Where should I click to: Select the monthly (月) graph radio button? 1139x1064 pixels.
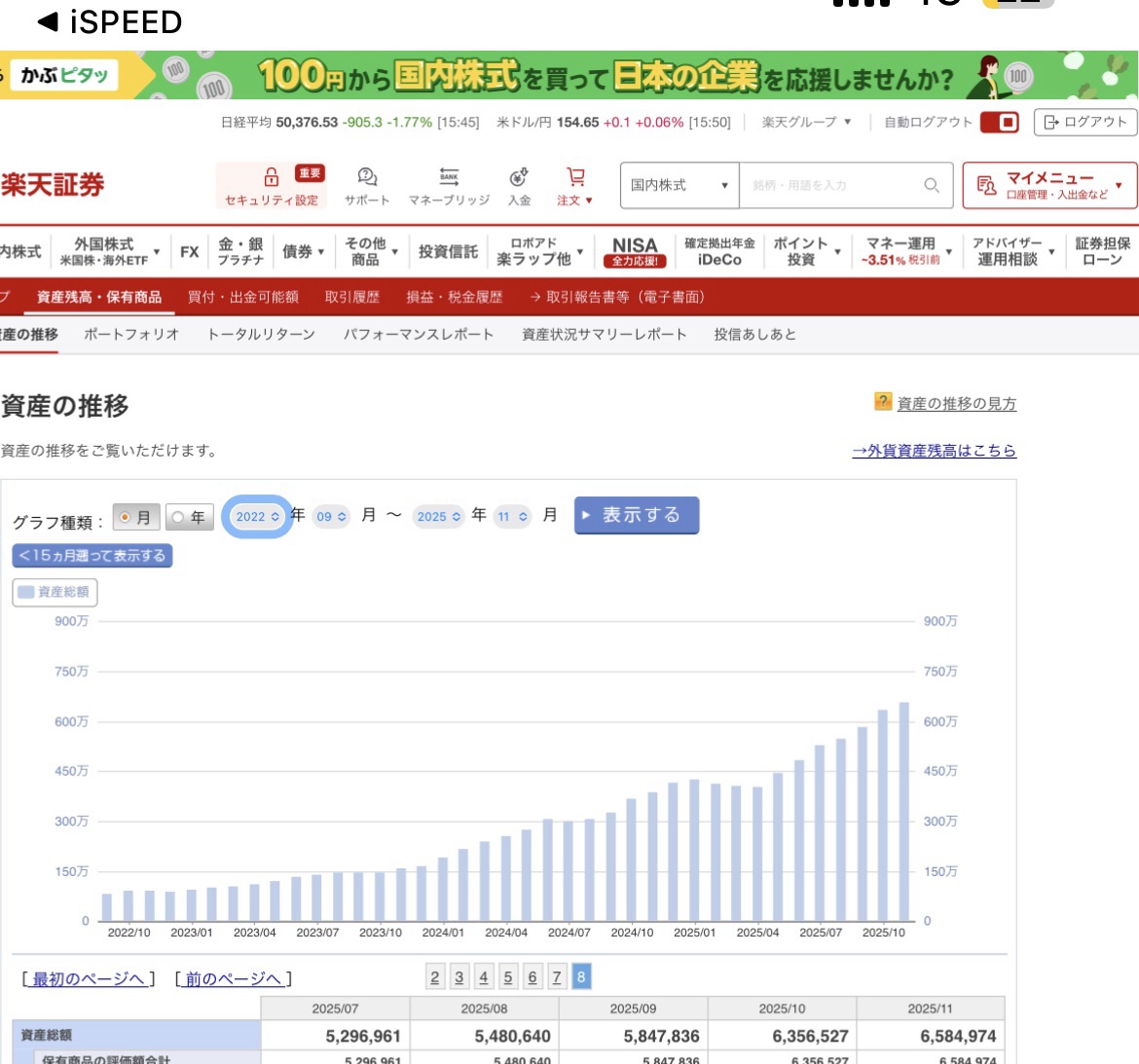point(125,517)
